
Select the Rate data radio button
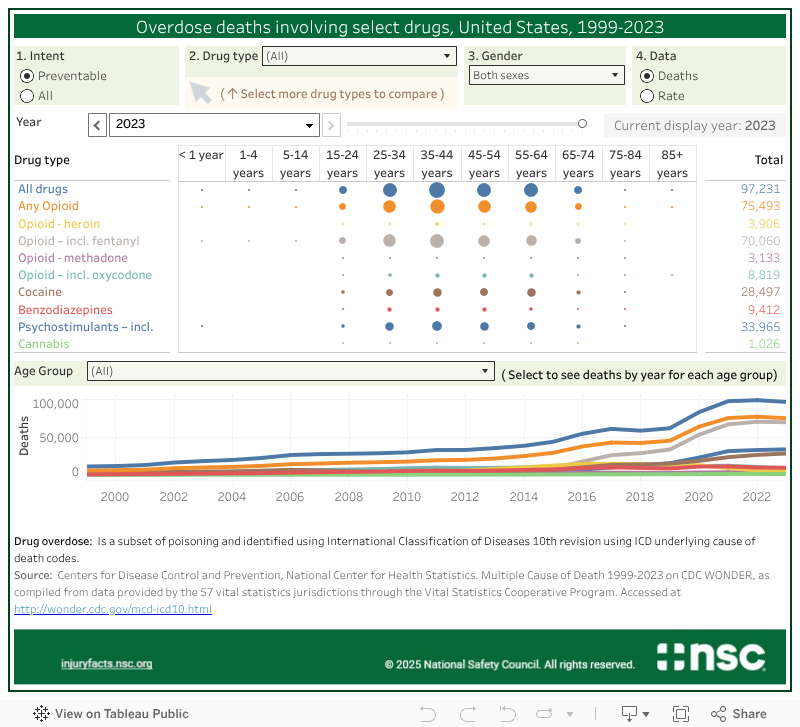647,96
